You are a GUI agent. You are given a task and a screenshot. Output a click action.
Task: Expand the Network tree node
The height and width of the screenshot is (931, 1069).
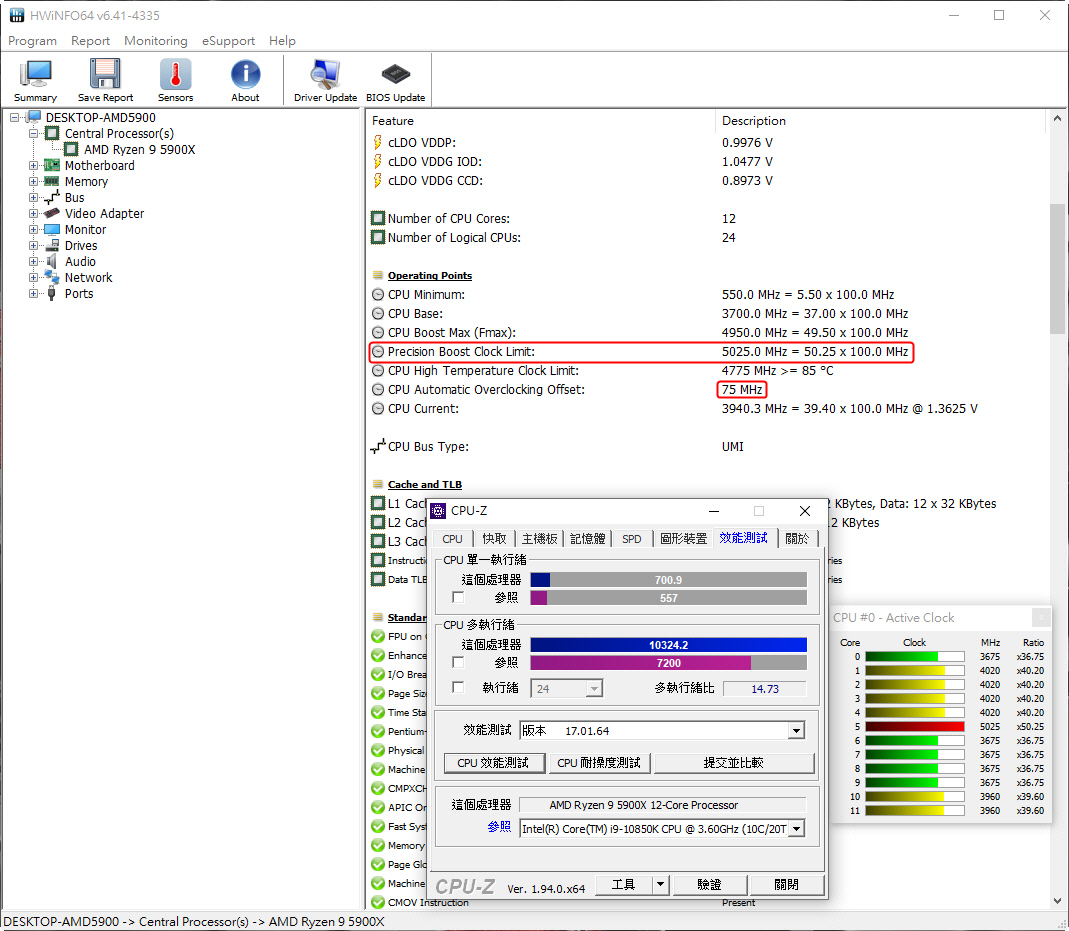(x=33, y=277)
